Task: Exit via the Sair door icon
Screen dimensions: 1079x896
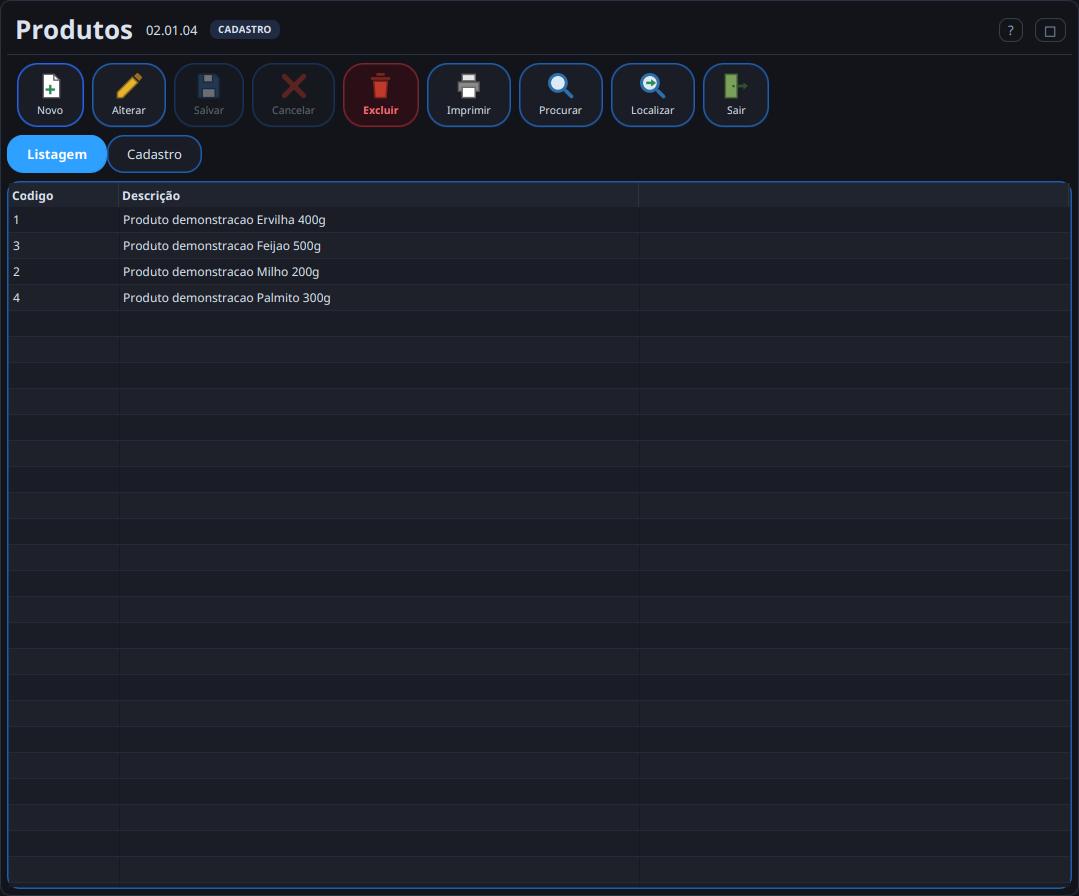Action: point(736,95)
